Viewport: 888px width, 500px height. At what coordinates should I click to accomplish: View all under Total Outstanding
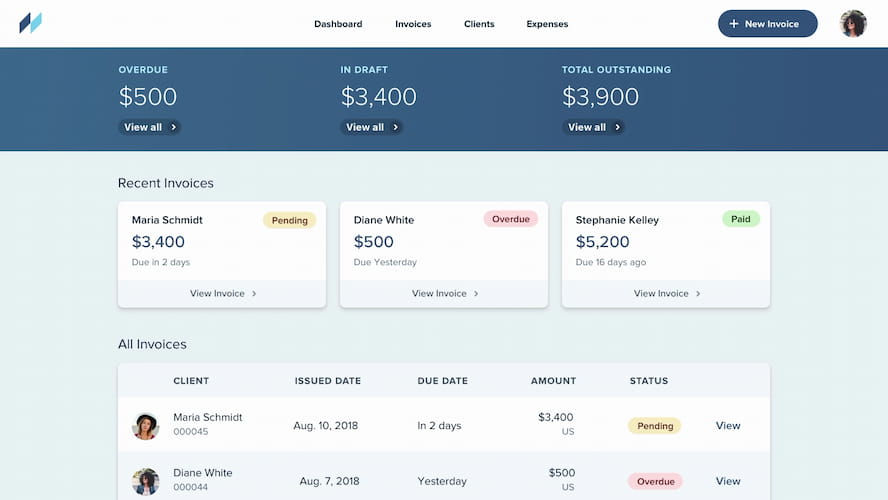[x=594, y=127]
